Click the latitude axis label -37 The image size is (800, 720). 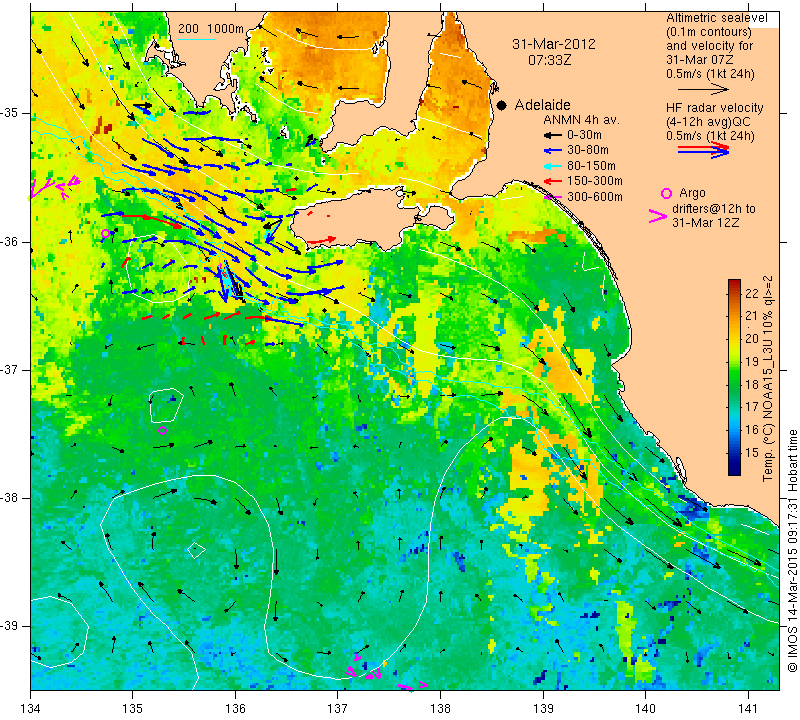click(10, 369)
